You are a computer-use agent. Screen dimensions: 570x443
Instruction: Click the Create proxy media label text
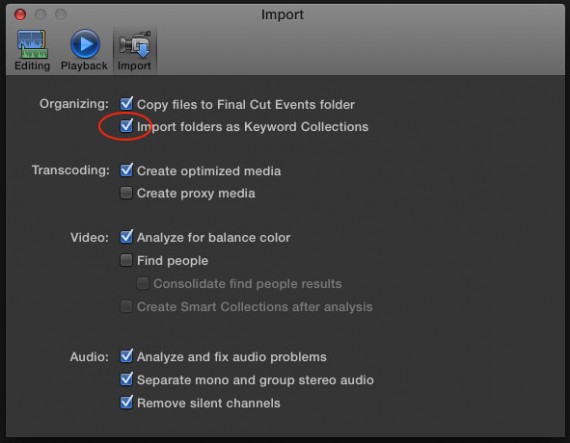(x=196, y=193)
